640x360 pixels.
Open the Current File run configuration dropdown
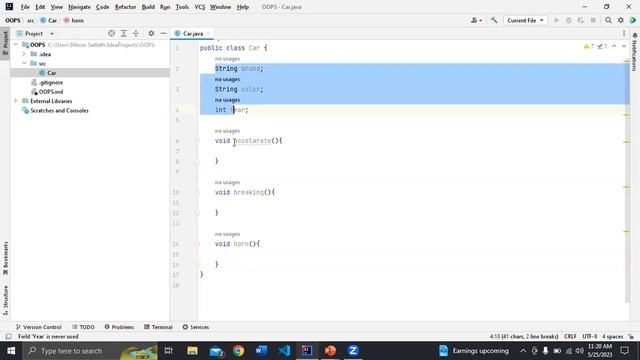(x=525, y=20)
